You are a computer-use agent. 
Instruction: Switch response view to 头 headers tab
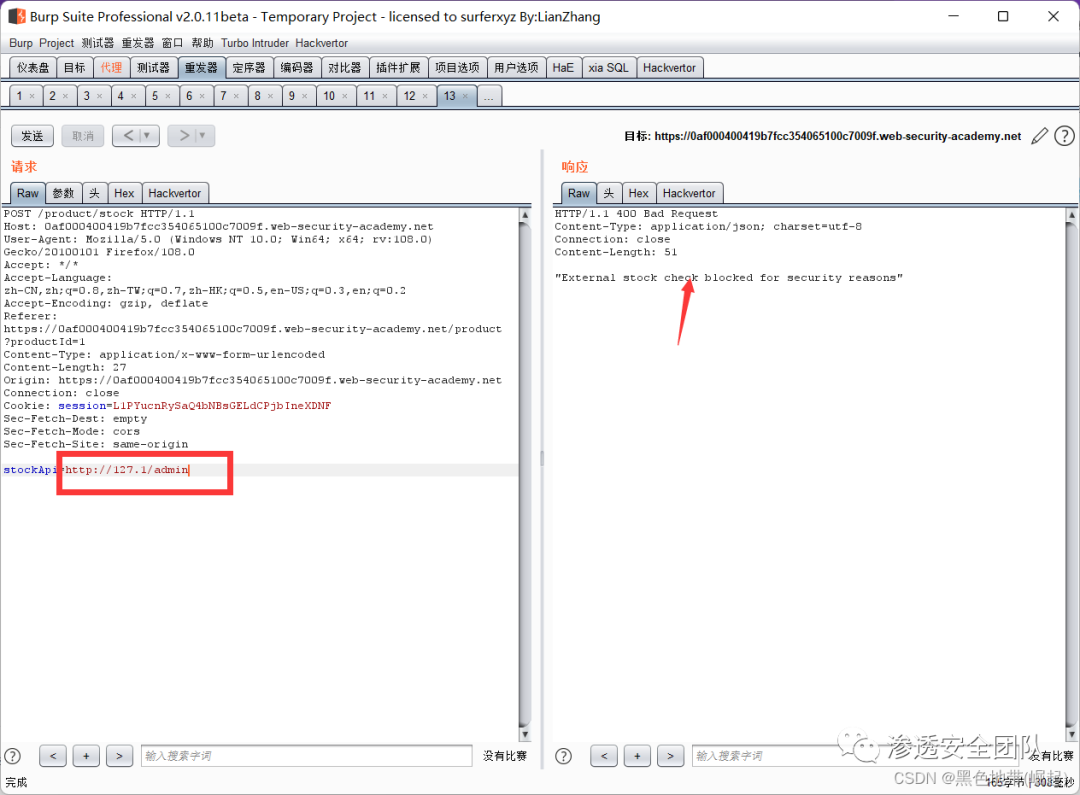pyautogui.click(x=609, y=193)
